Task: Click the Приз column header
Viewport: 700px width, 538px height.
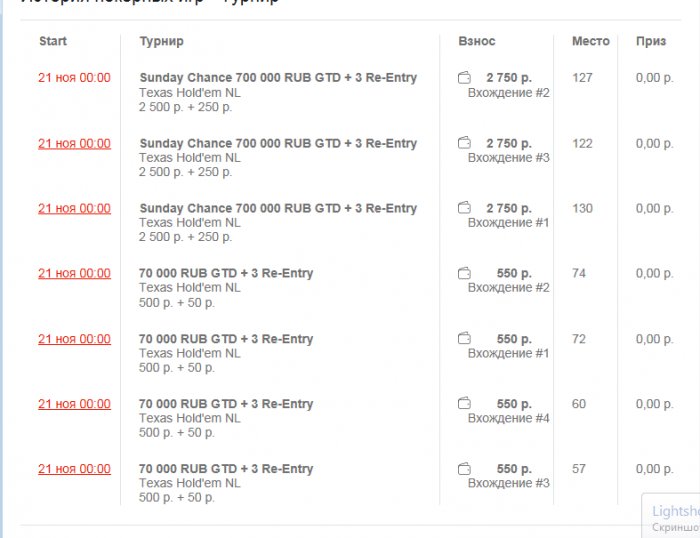Action: [x=650, y=41]
